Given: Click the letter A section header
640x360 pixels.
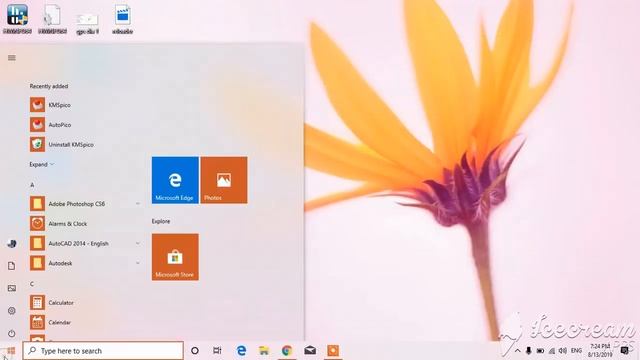Looking at the screenshot, I should 32,185.
